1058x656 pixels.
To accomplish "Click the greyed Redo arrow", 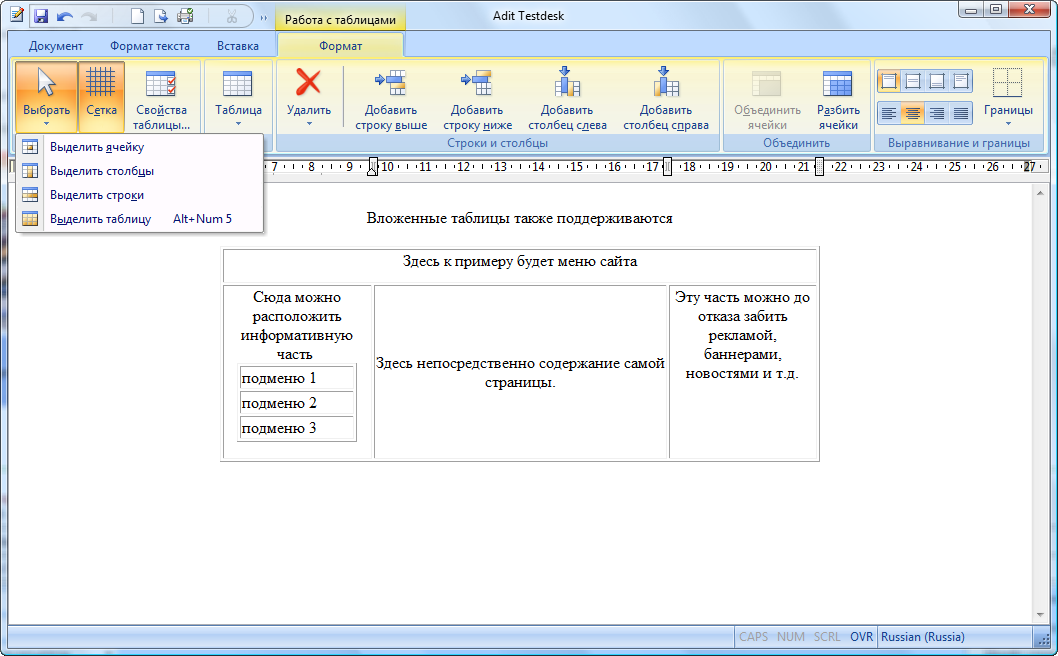I will click(89, 16).
